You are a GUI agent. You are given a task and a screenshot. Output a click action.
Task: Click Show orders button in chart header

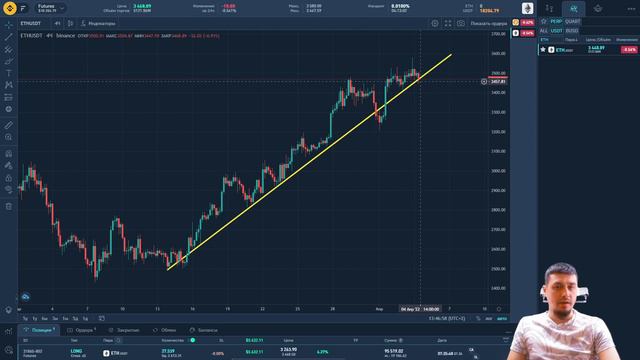(x=489, y=24)
